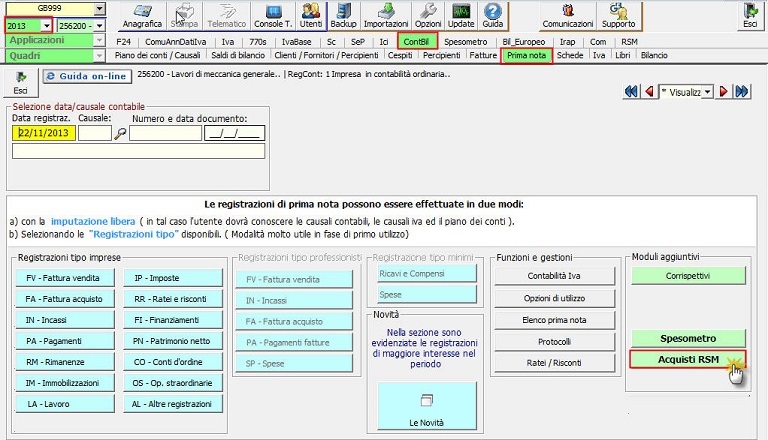Viewport: 768px width, 440px height.
Task: Click FA - Fattura acquisto imprese button
Action: (x=65, y=299)
